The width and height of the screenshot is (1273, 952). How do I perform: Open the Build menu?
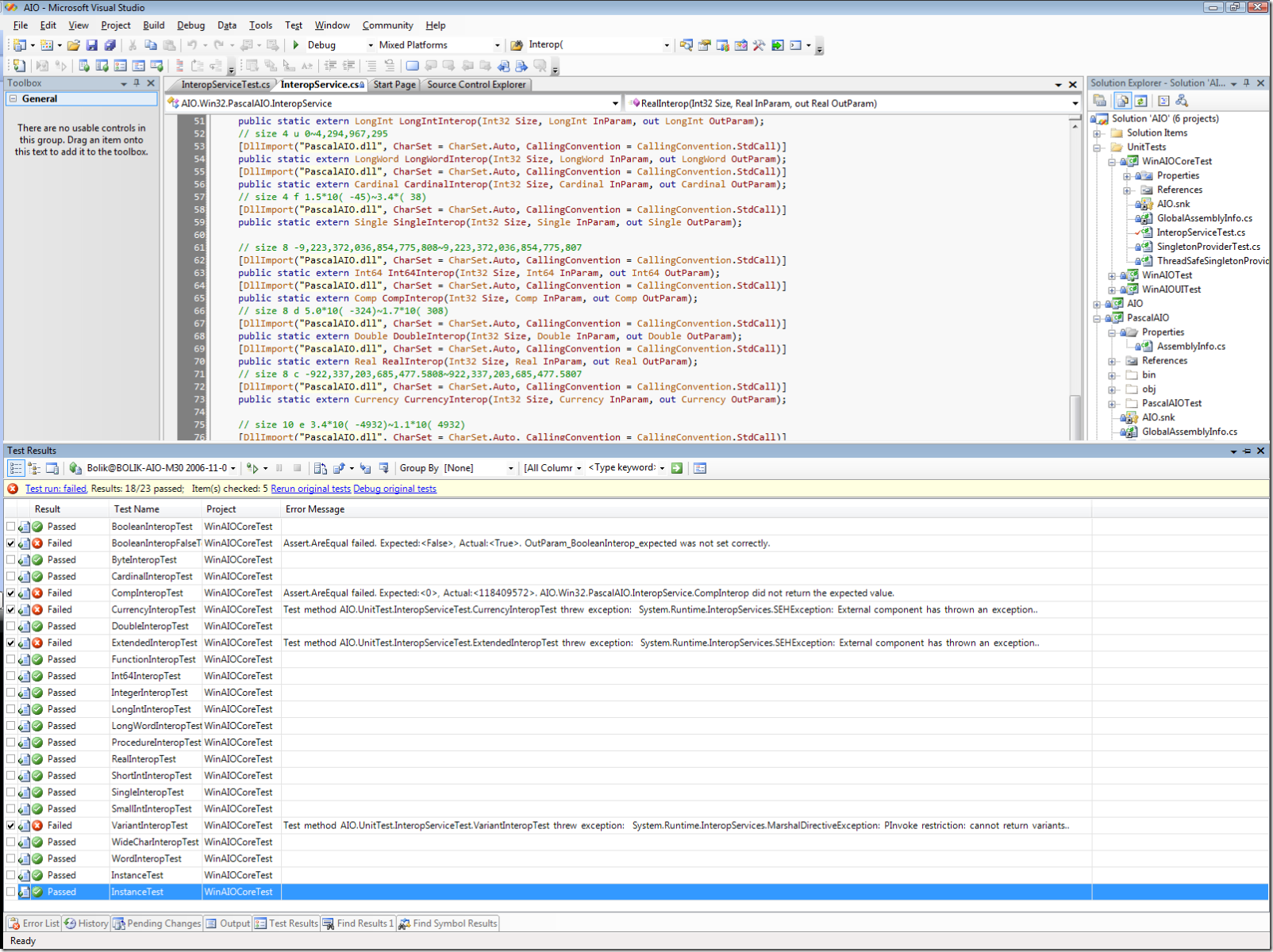(154, 25)
